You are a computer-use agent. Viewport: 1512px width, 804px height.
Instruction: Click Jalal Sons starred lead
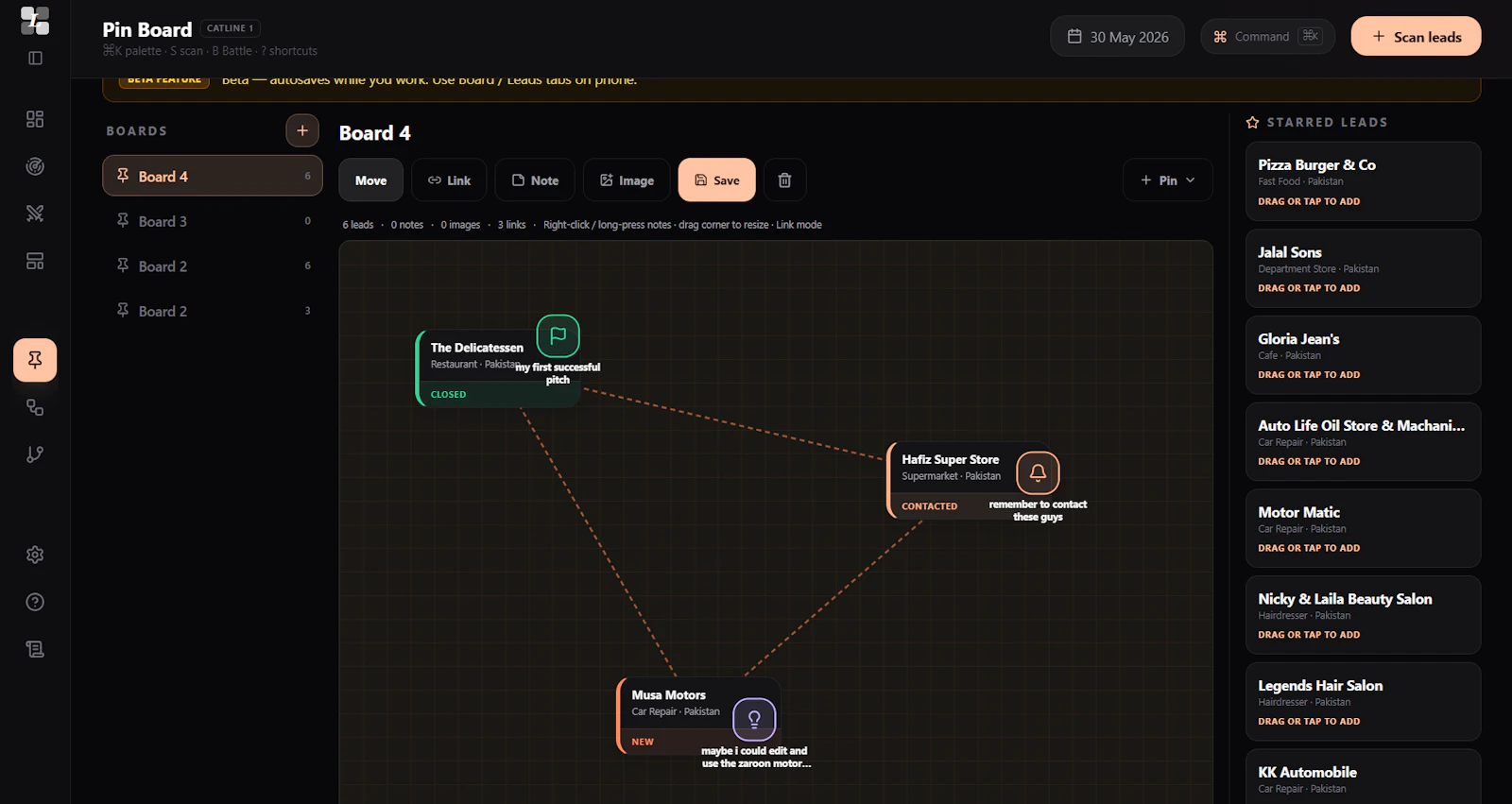click(x=1363, y=268)
